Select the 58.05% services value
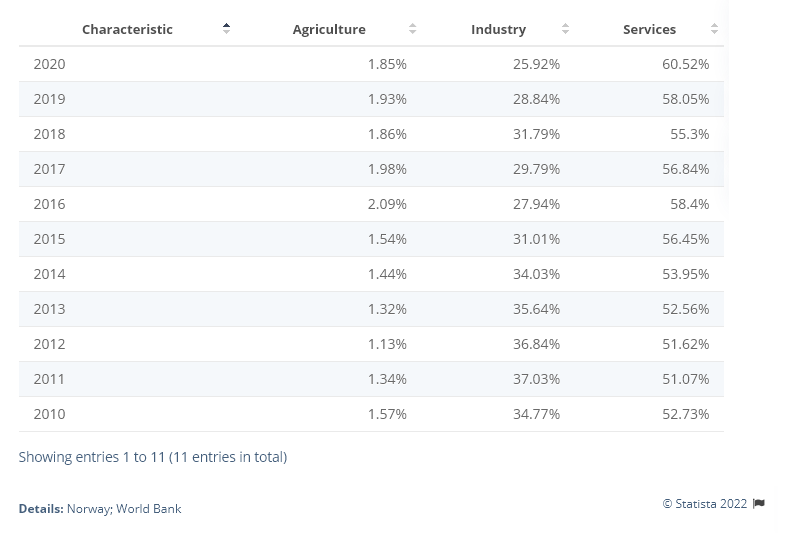Viewport: 787px width, 533px height. point(686,99)
